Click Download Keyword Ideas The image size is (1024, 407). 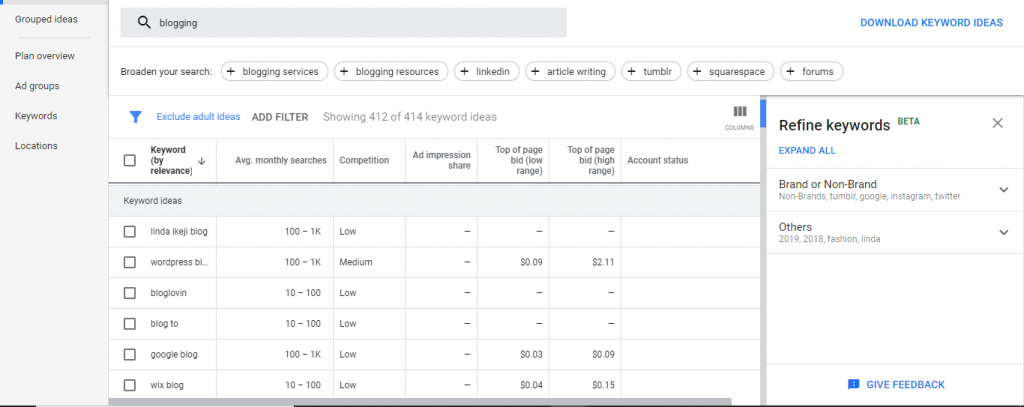(x=930, y=23)
